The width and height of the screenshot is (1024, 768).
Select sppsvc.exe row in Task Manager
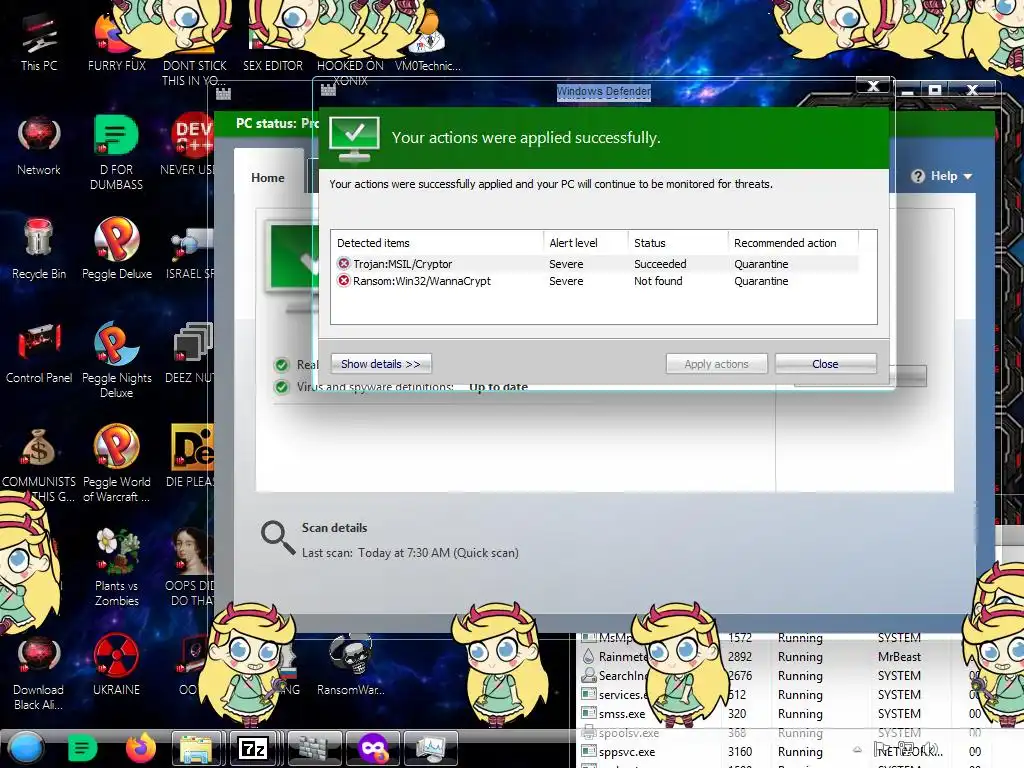click(784, 752)
